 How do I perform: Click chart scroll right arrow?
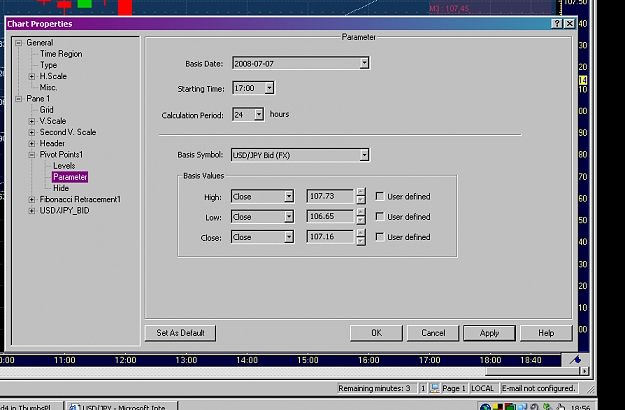584,371
